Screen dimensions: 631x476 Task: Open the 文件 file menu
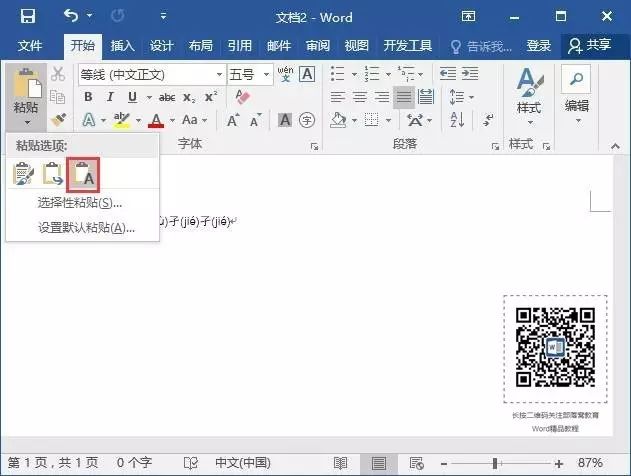point(30,46)
